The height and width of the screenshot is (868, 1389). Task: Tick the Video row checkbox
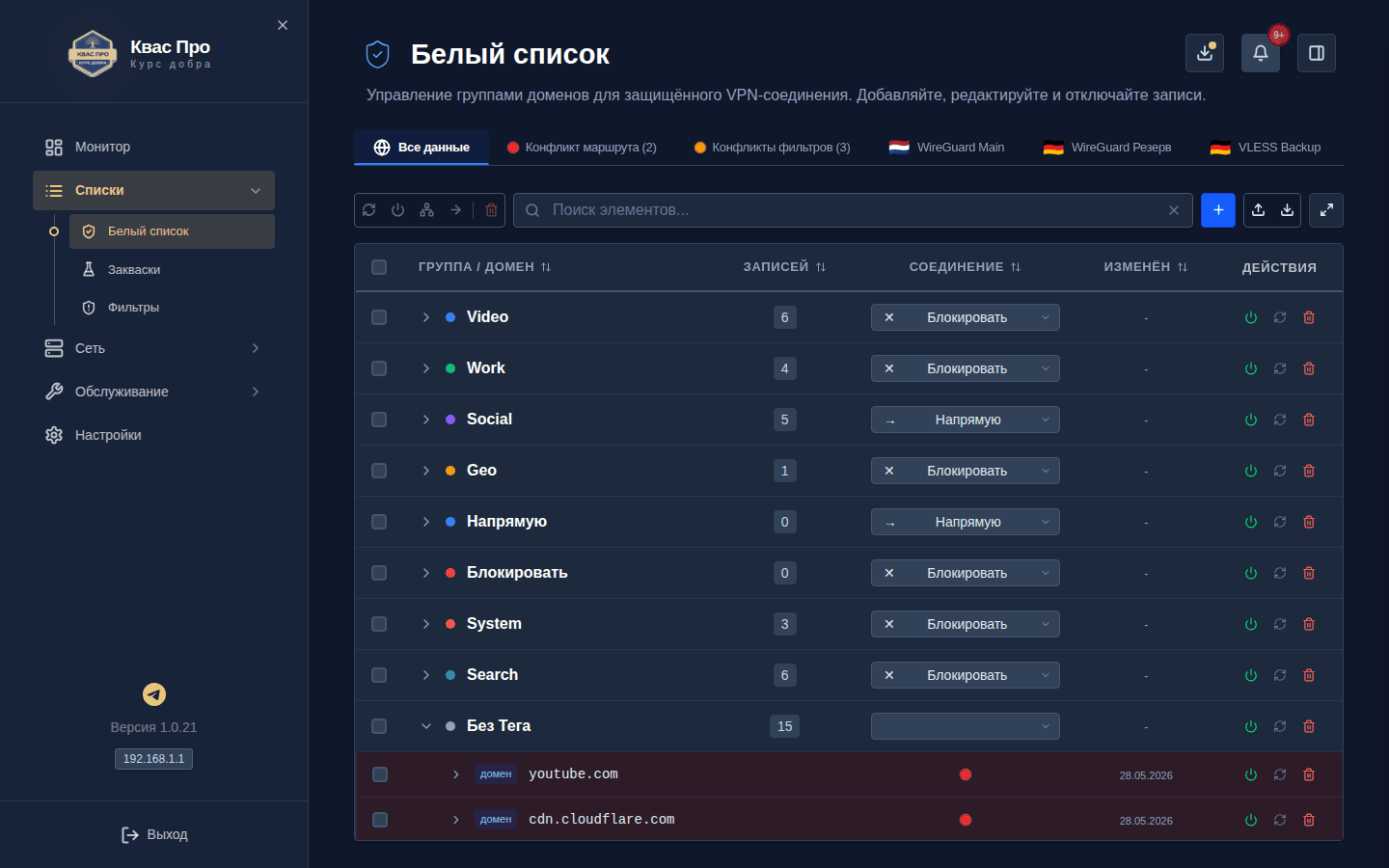click(x=379, y=317)
